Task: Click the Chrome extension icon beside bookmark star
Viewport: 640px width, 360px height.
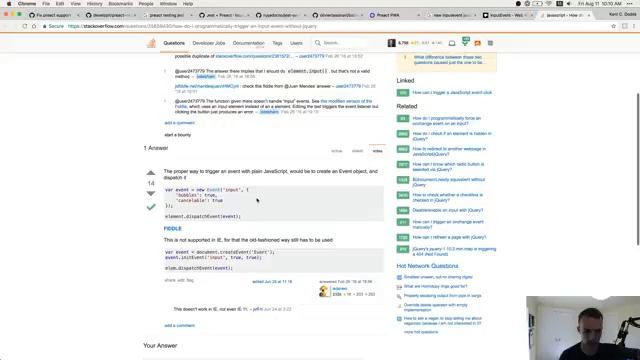Action: tap(624, 26)
